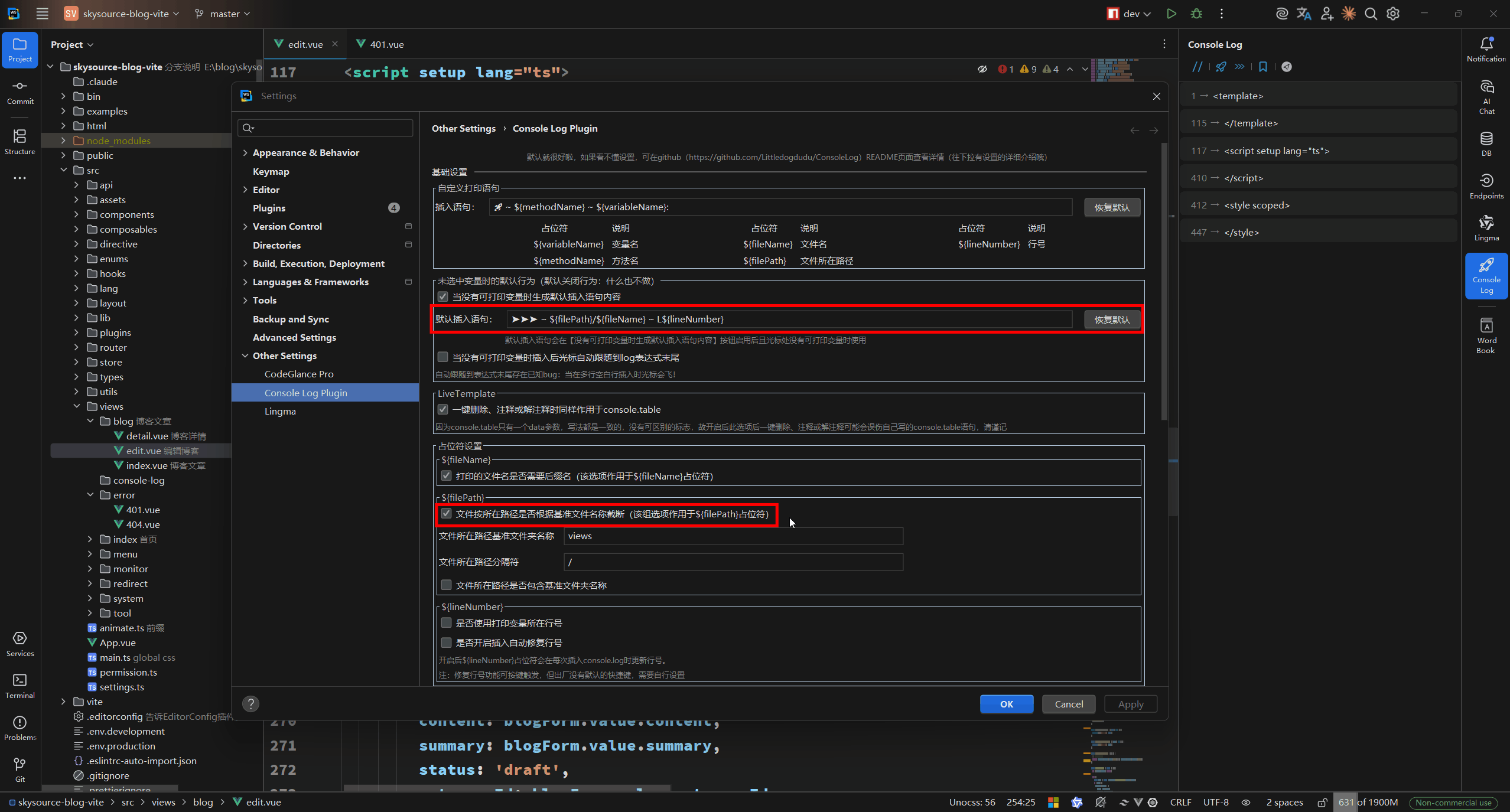Open the Endpoints tool window
Image resolution: width=1510 pixels, height=812 pixels.
1486,186
